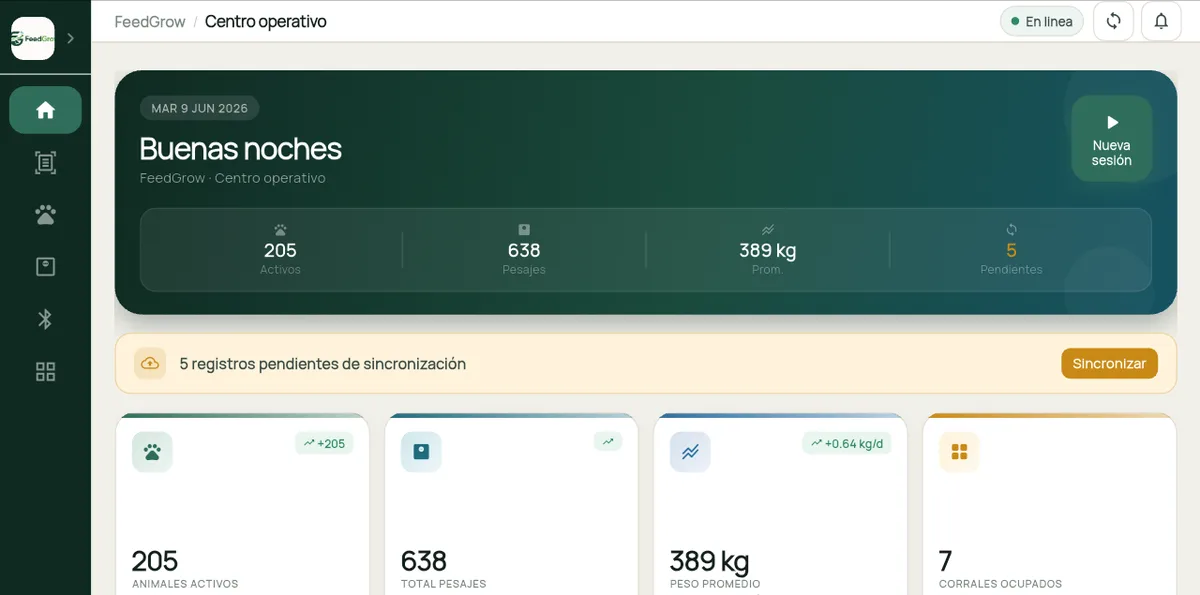Open the Home dashboard in sidebar
The image size is (1200, 595).
tap(45, 110)
